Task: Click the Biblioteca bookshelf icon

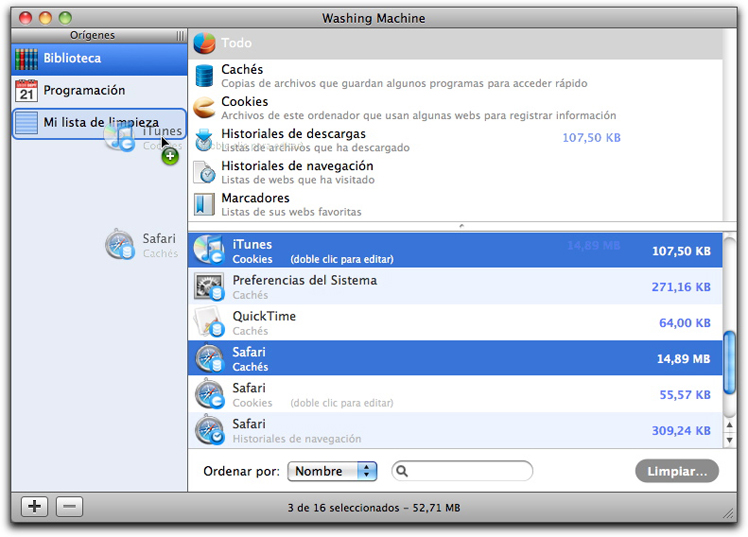Action: coord(26,59)
